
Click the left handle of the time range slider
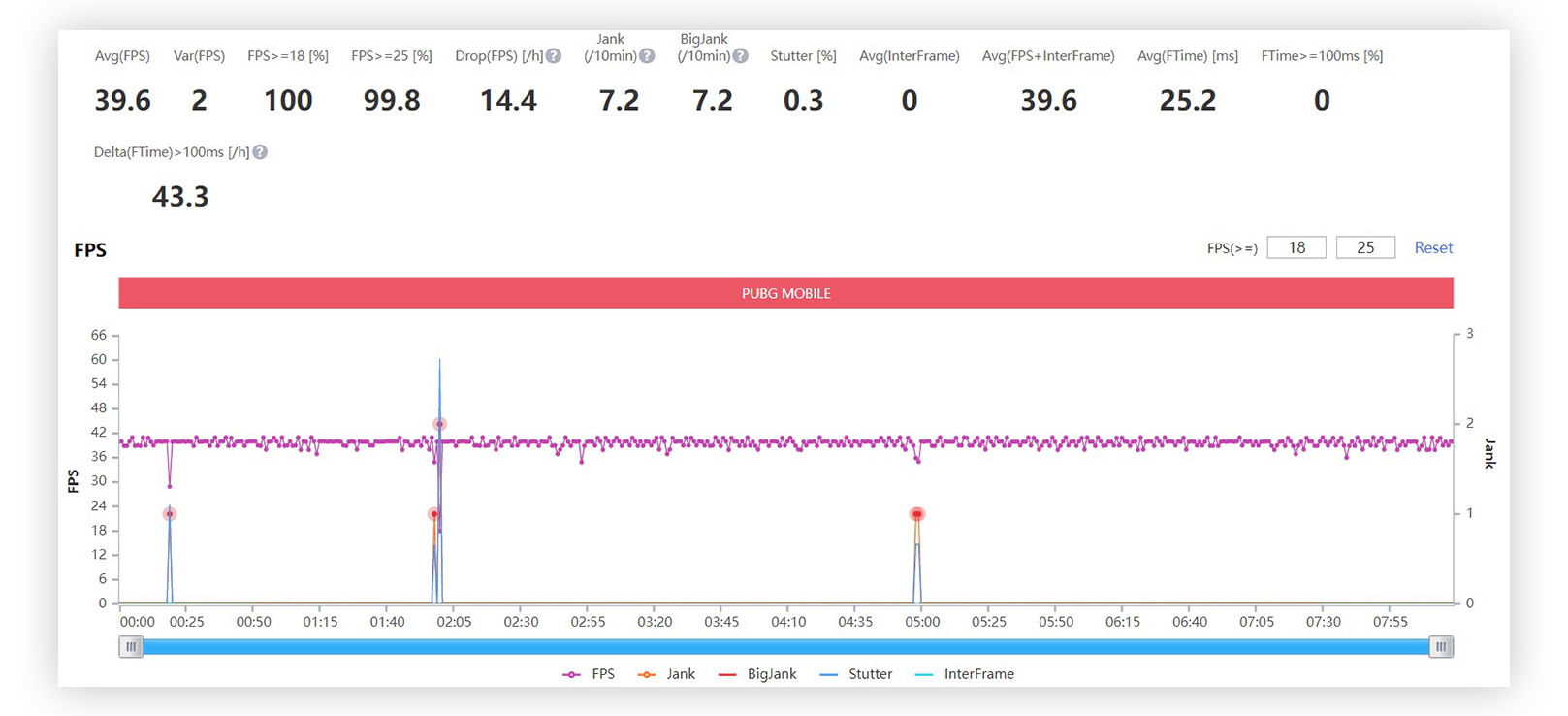pos(131,647)
